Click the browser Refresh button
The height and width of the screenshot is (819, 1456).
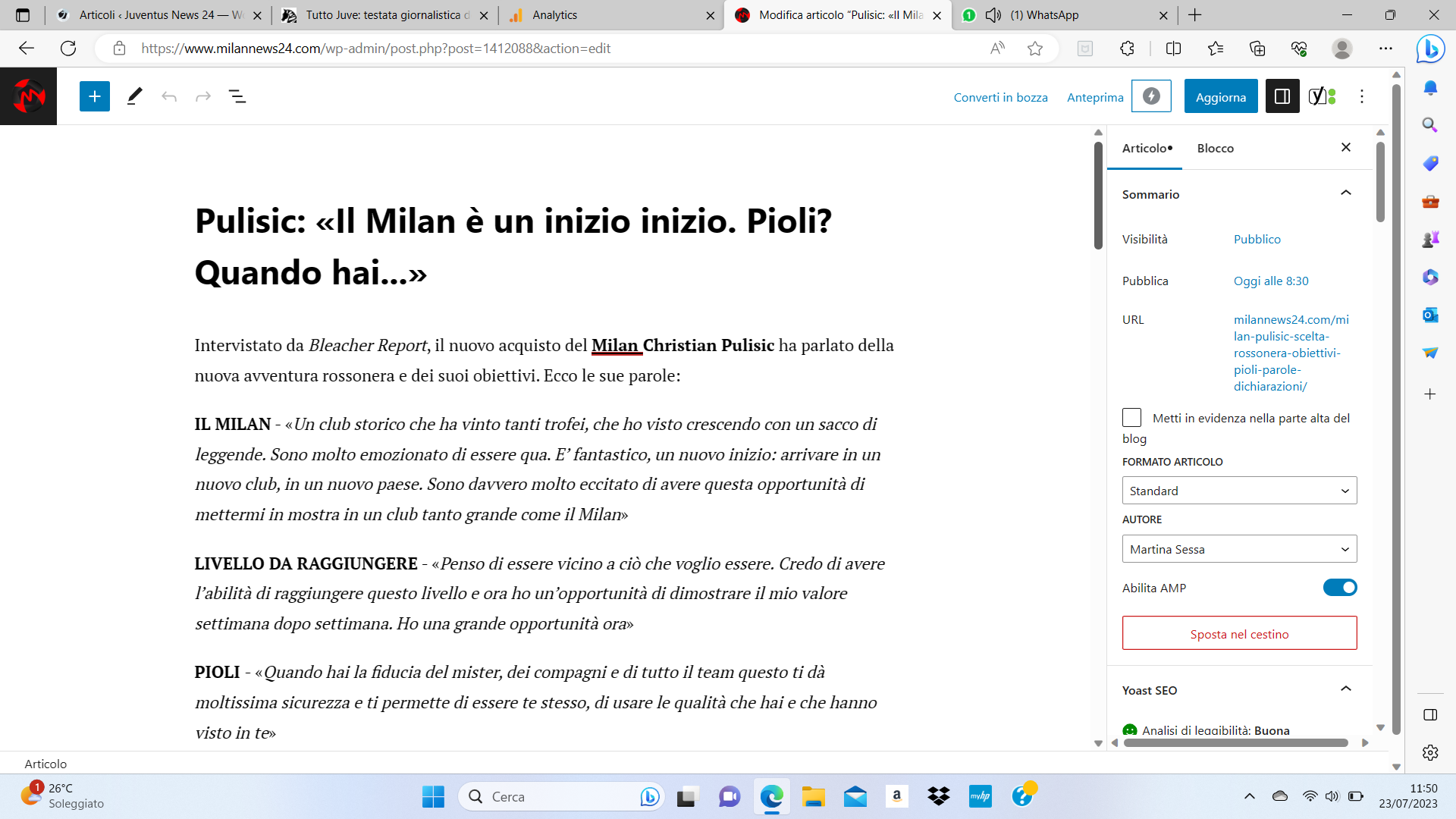coord(68,49)
